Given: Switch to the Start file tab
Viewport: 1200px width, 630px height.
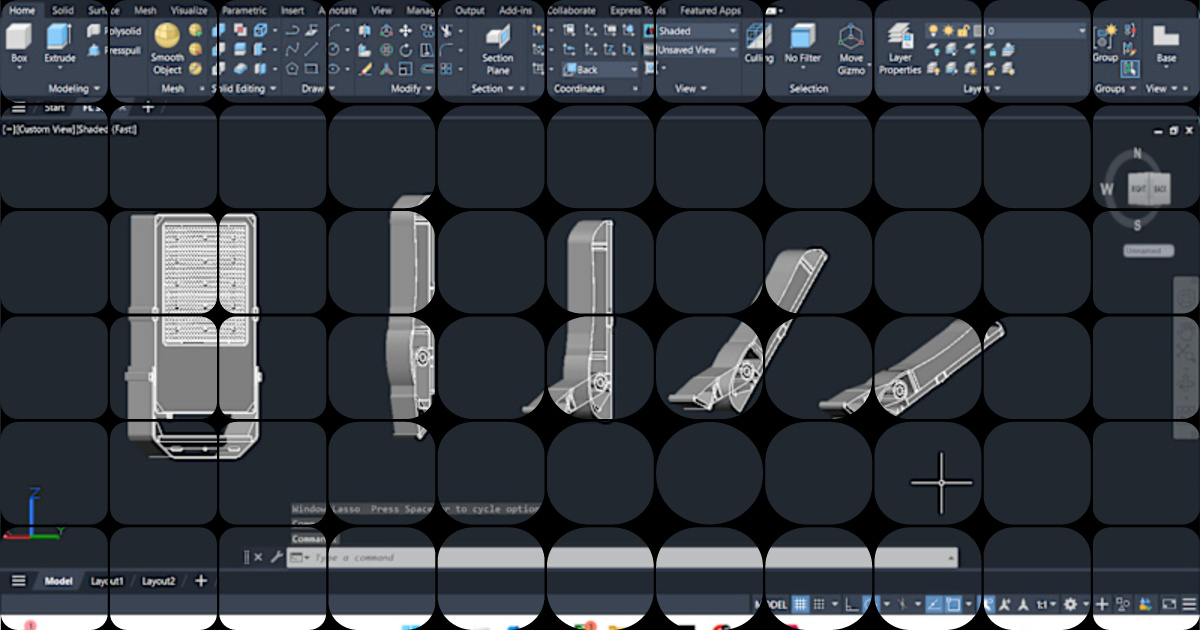Looking at the screenshot, I should (x=54, y=107).
